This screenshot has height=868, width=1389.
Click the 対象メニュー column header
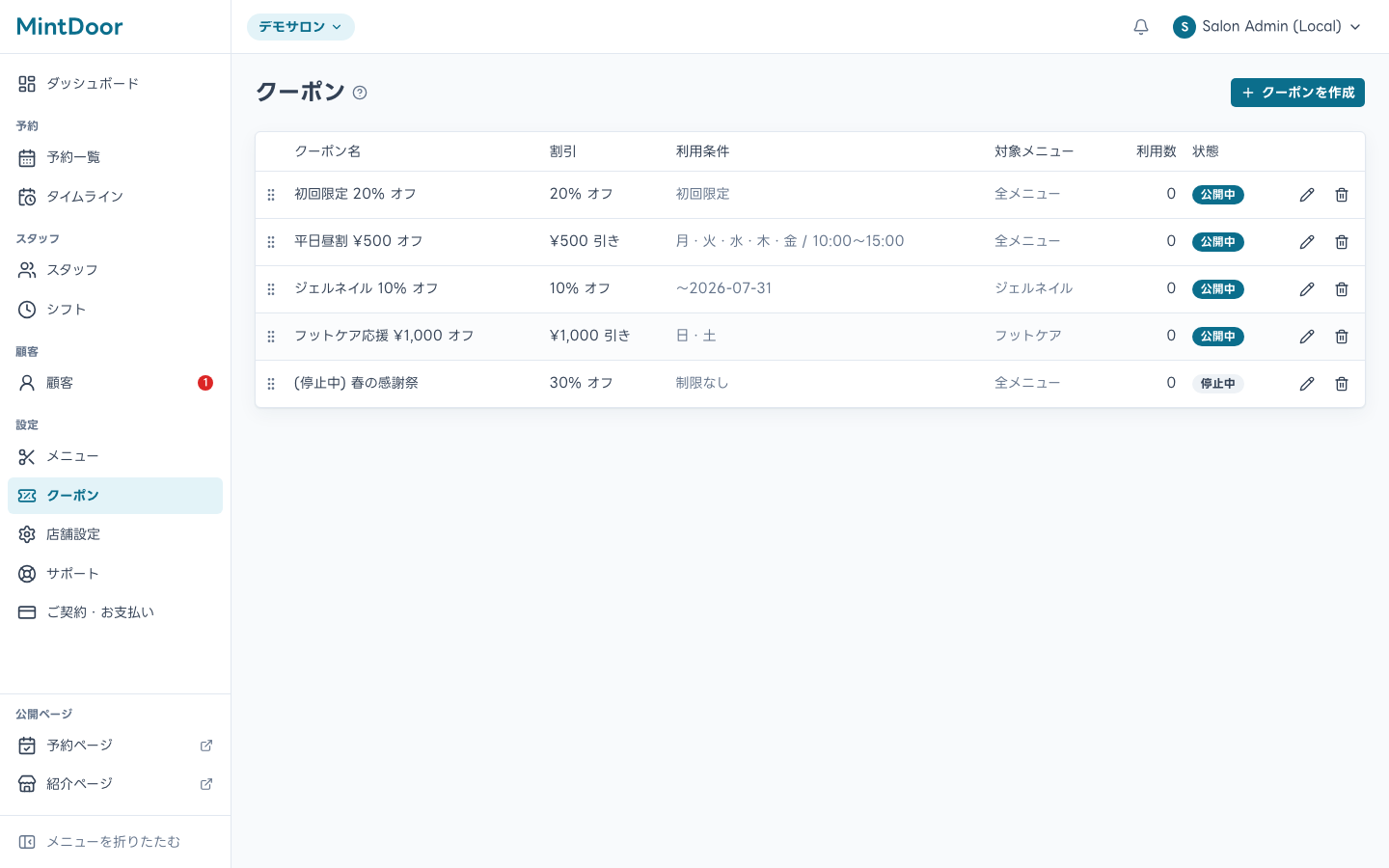pos(1034,151)
